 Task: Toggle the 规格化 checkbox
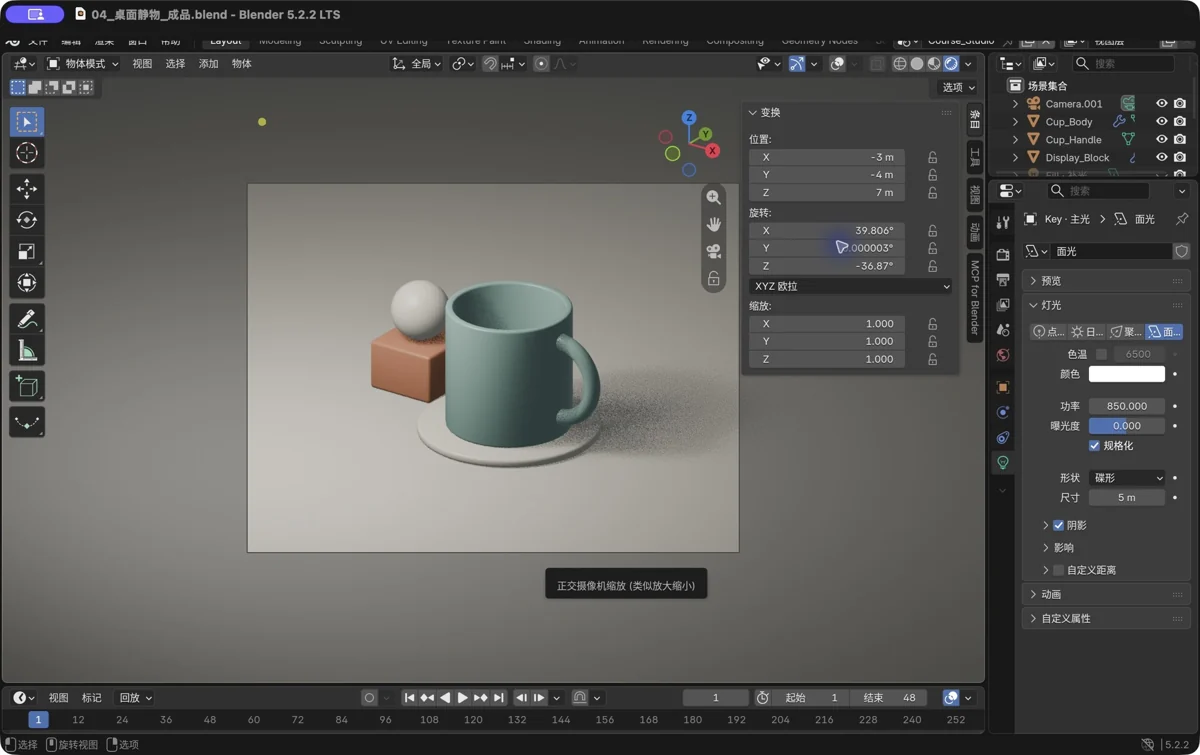pyautogui.click(x=1094, y=446)
